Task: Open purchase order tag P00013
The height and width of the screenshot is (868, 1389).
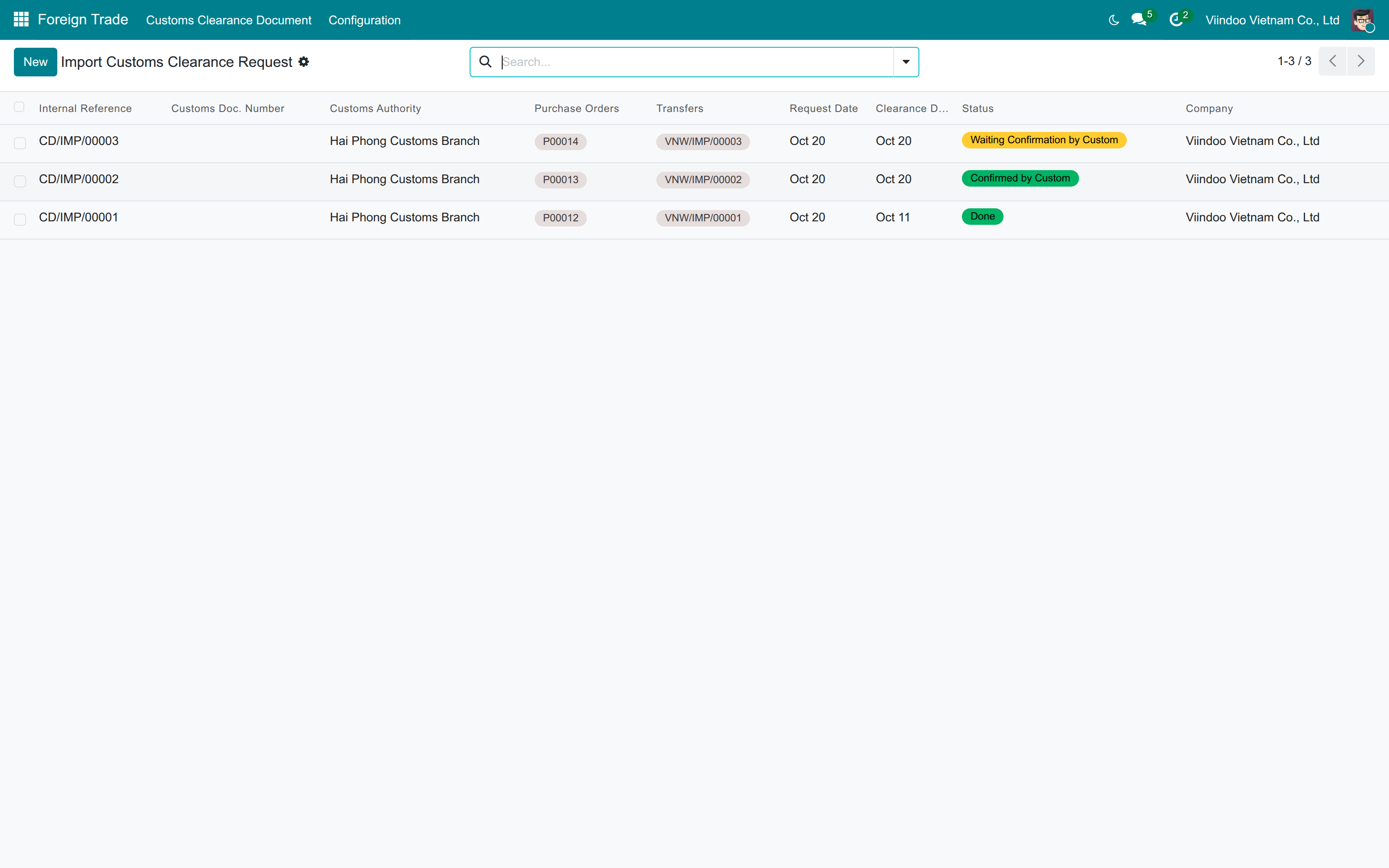Action: point(560,180)
